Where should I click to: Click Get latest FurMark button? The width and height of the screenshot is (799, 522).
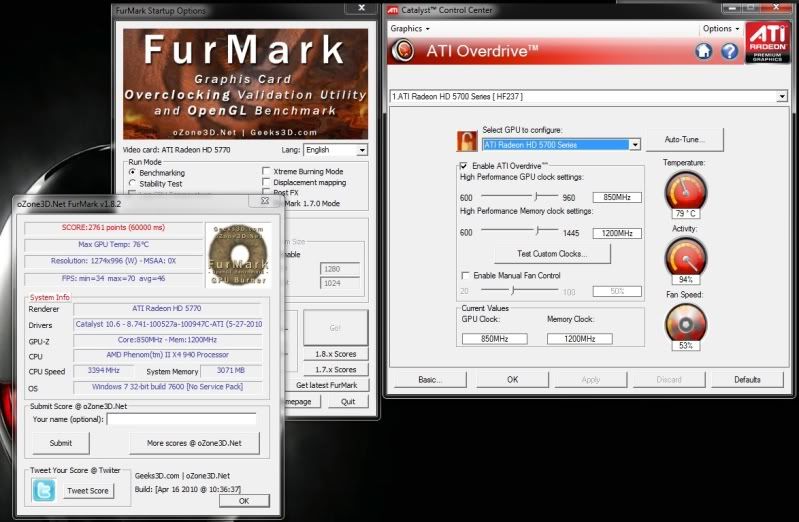327,385
